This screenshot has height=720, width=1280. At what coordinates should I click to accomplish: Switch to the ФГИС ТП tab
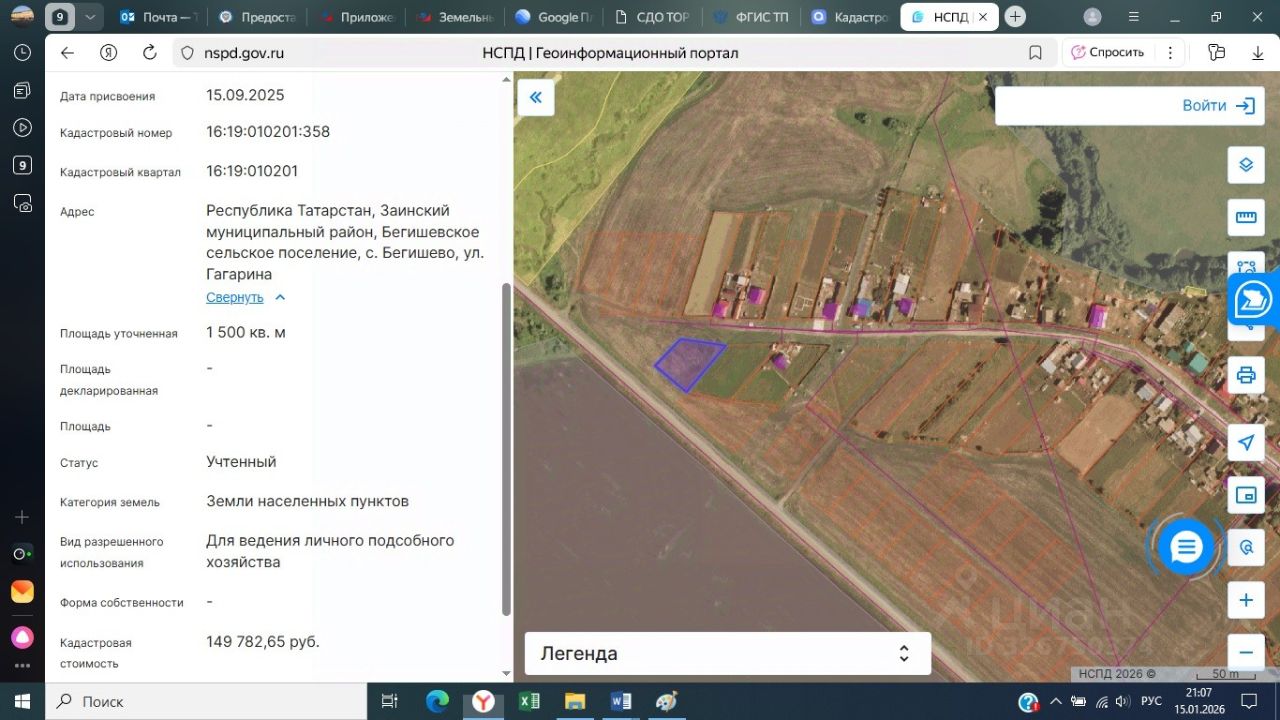[752, 17]
